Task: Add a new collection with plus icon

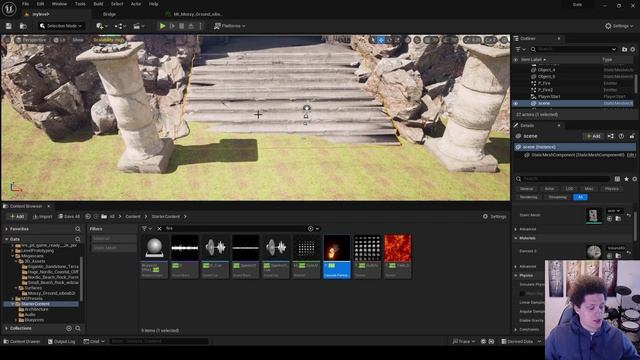Action: click(69, 328)
